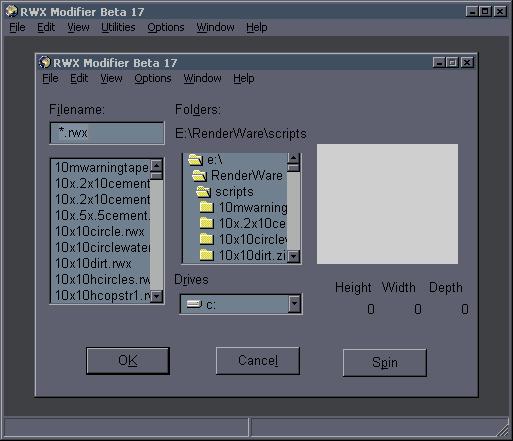Viewport: 513px width, 441px height.
Task: Click the 10x10circle folder icon
Action: [x=207, y=239]
